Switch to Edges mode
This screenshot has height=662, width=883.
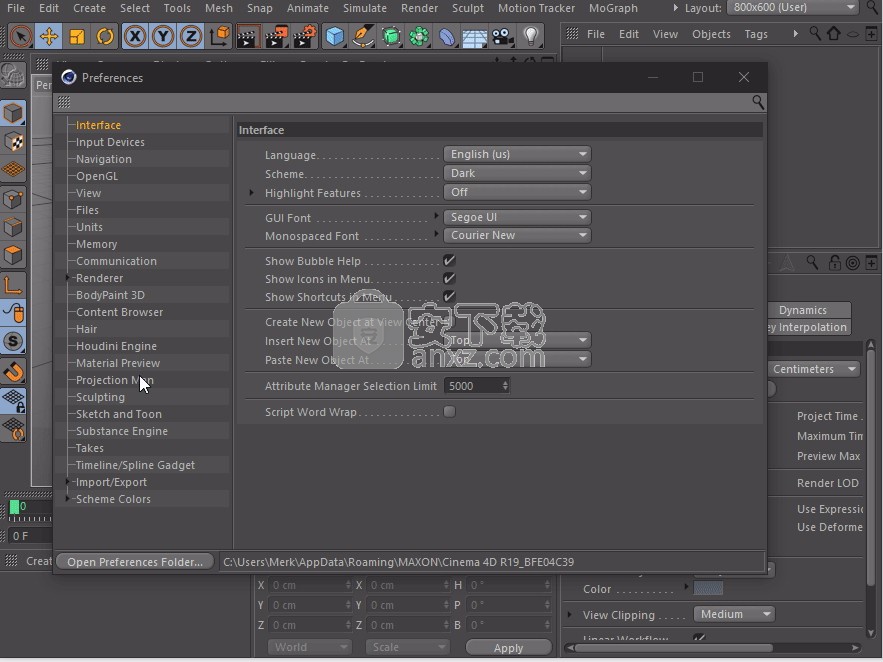point(14,227)
